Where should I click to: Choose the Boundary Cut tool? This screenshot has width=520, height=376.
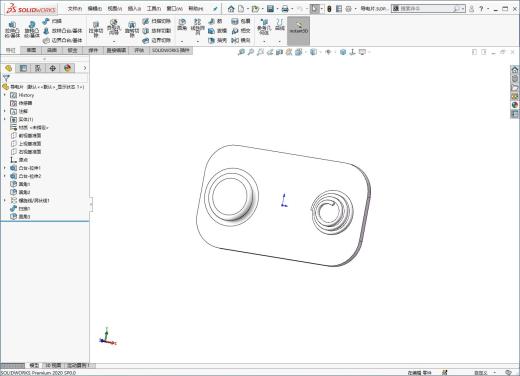(x=156, y=40)
